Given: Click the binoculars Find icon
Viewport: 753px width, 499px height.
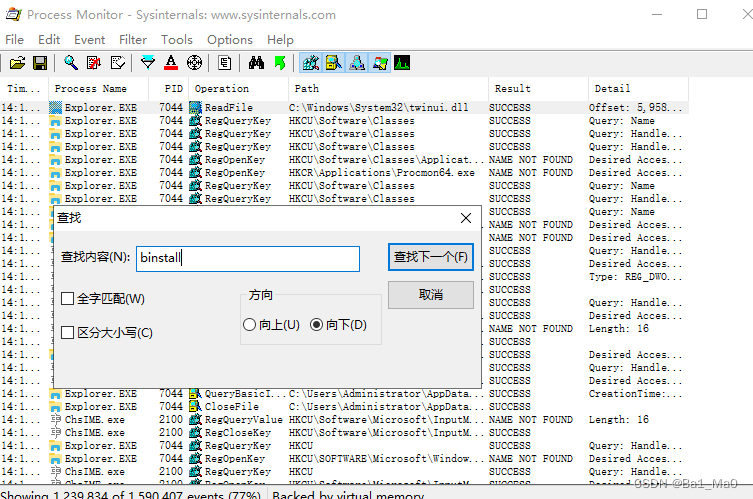Looking at the screenshot, I should 256,63.
